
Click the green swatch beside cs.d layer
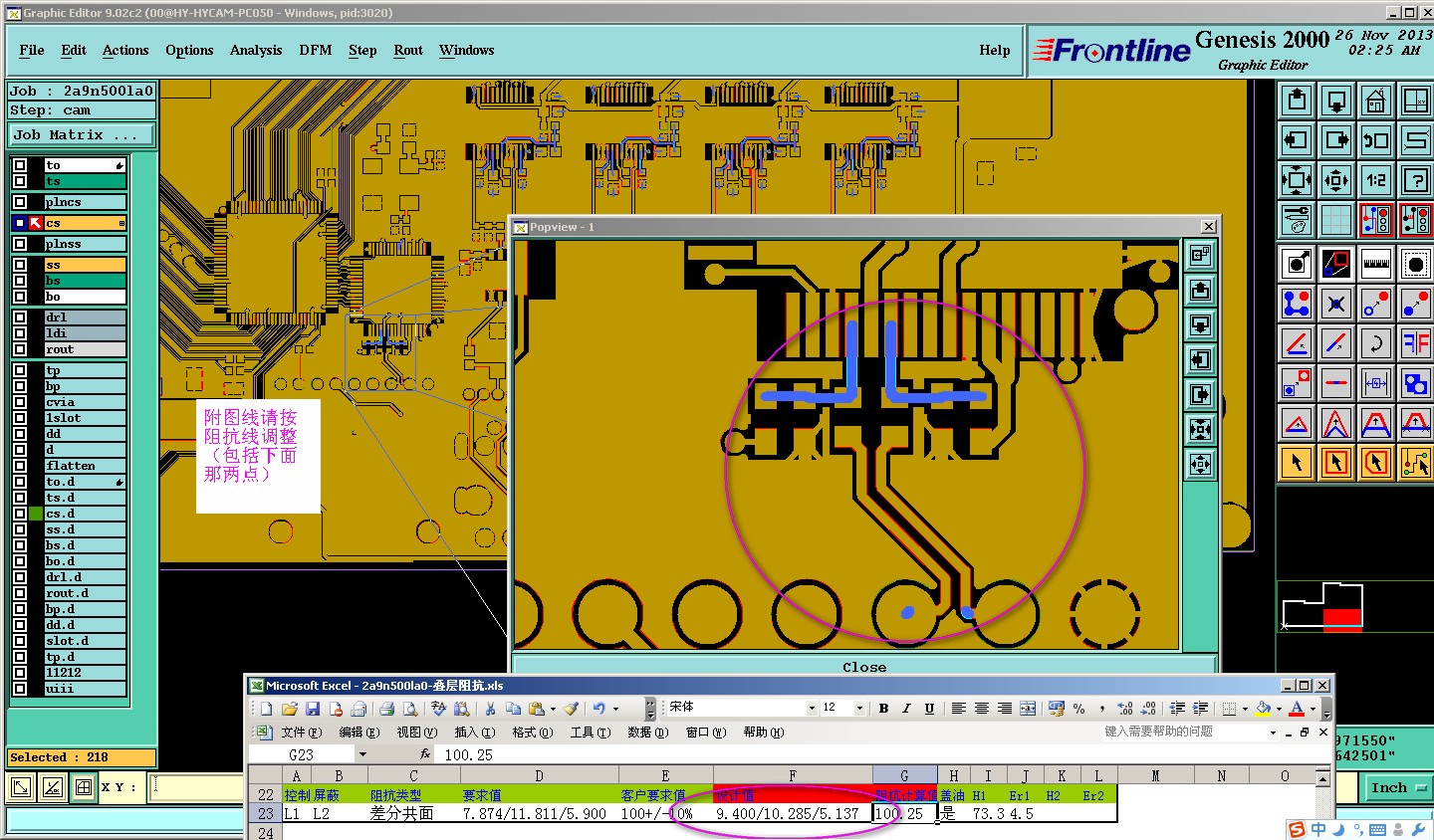[36, 514]
